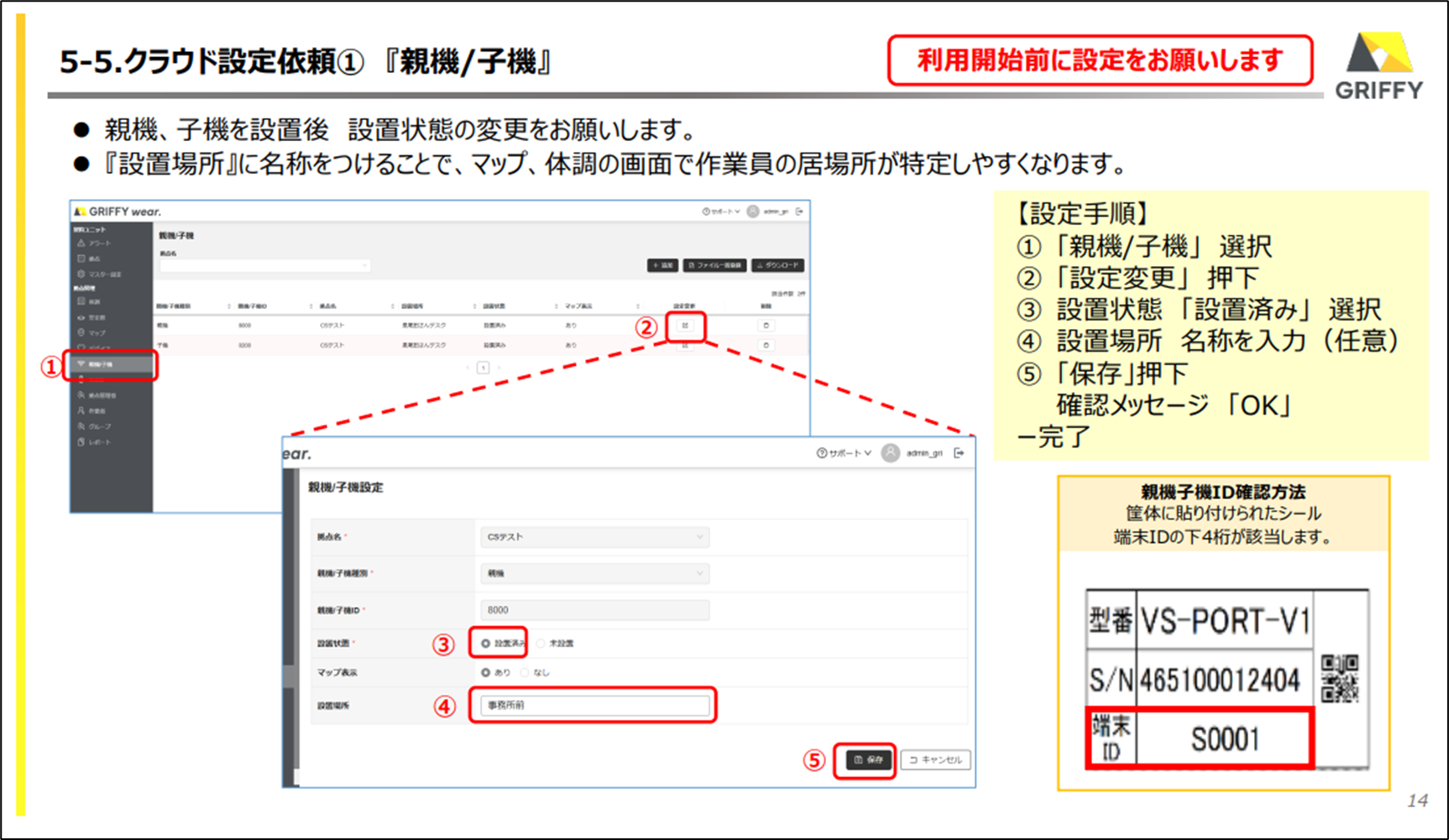This screenshot has width=1449, height=840.
Task: Click the キャンセル button
Action: [935, 760]
